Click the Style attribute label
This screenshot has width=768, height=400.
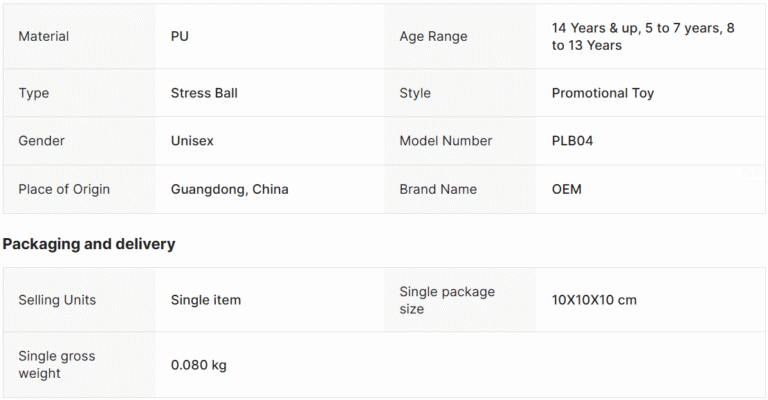coord(415,93)
